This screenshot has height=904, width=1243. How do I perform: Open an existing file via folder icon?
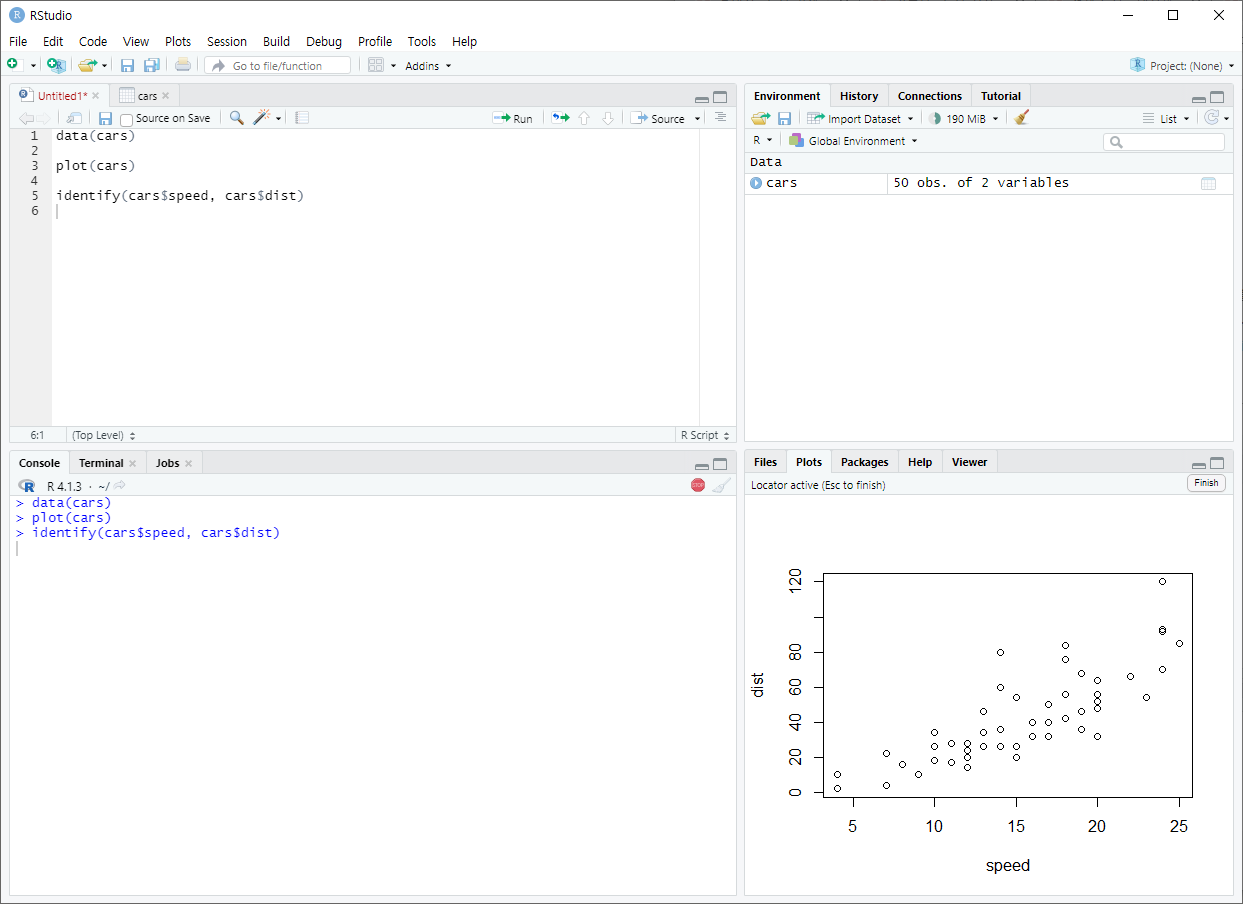[x=88, y=65]
